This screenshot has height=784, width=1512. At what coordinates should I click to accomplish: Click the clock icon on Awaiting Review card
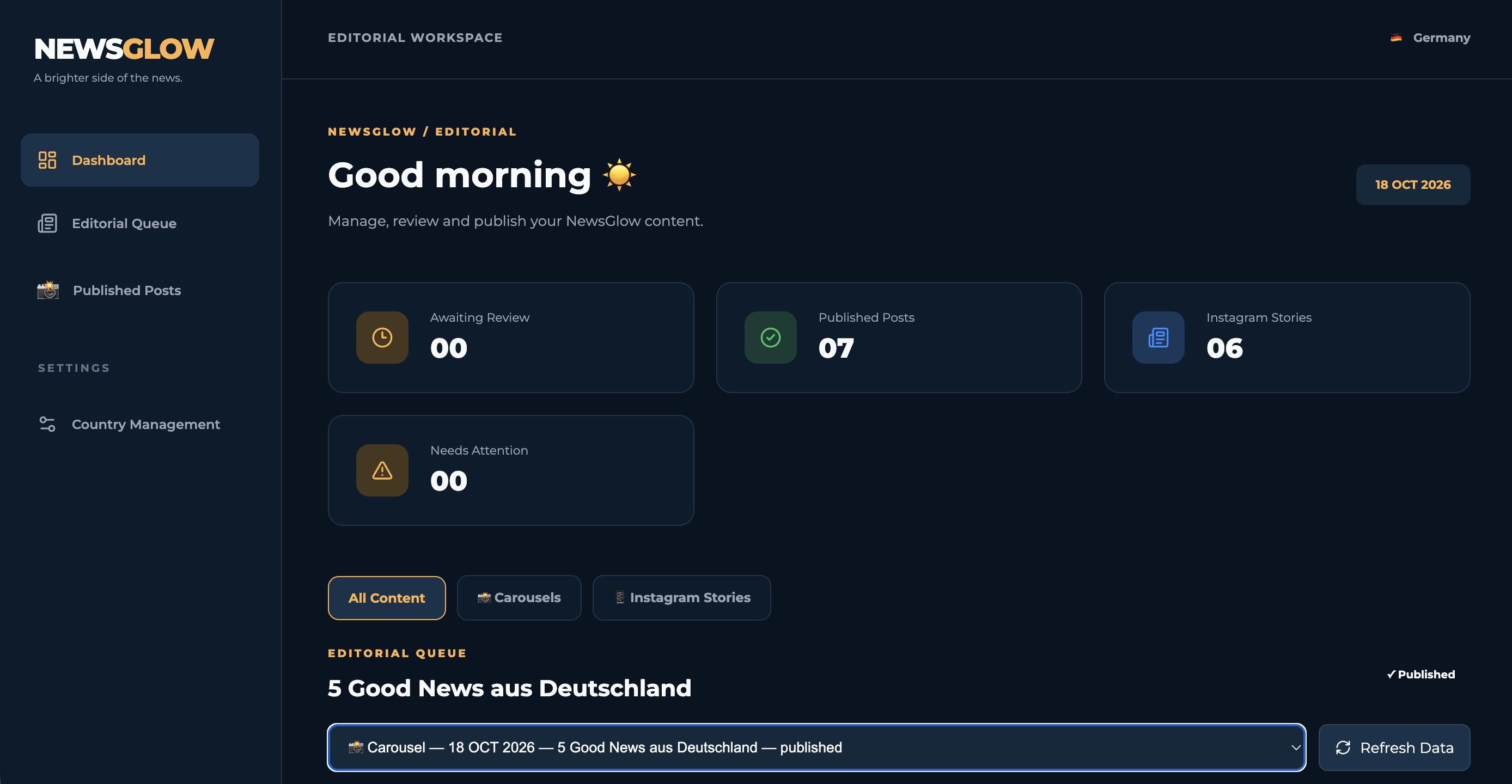382,338
